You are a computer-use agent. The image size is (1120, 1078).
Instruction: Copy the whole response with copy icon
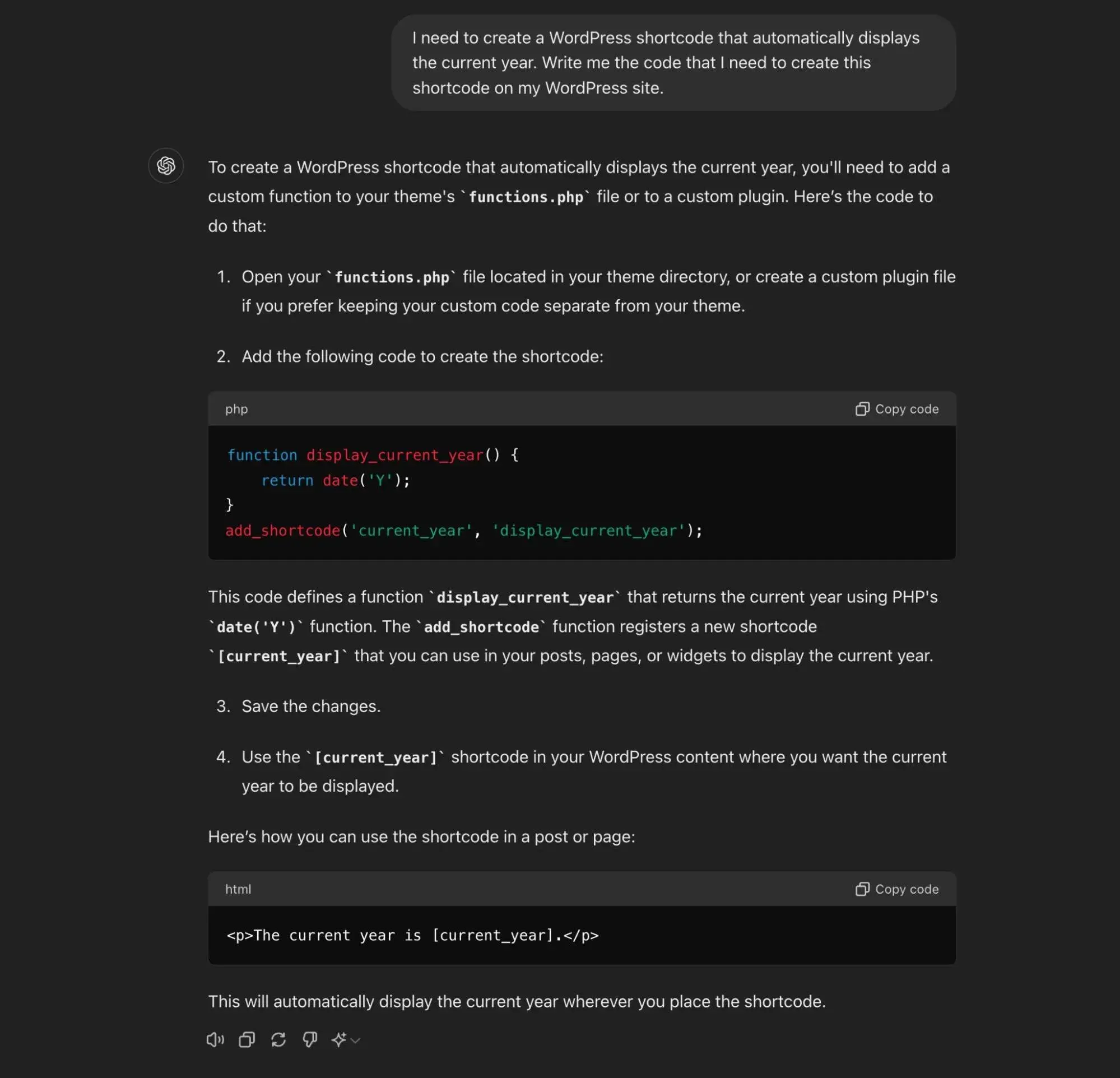(247, 1040)
